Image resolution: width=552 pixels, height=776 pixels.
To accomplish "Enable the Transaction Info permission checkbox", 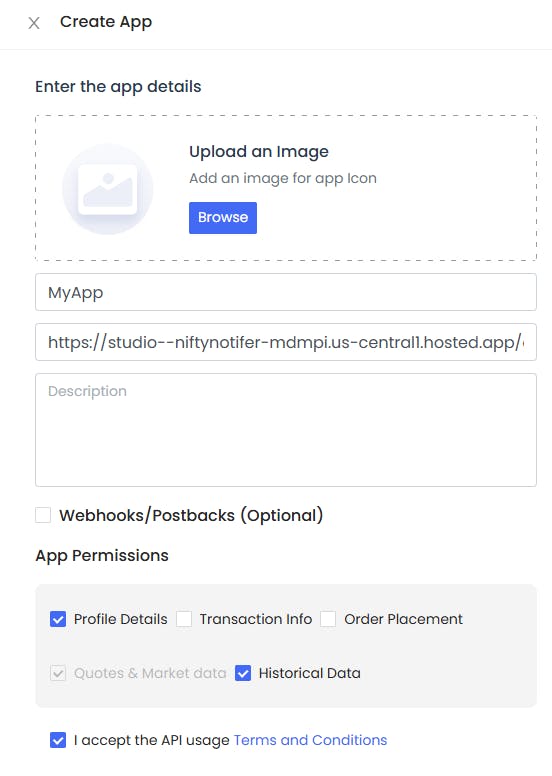I will click(x=184, y=619).
